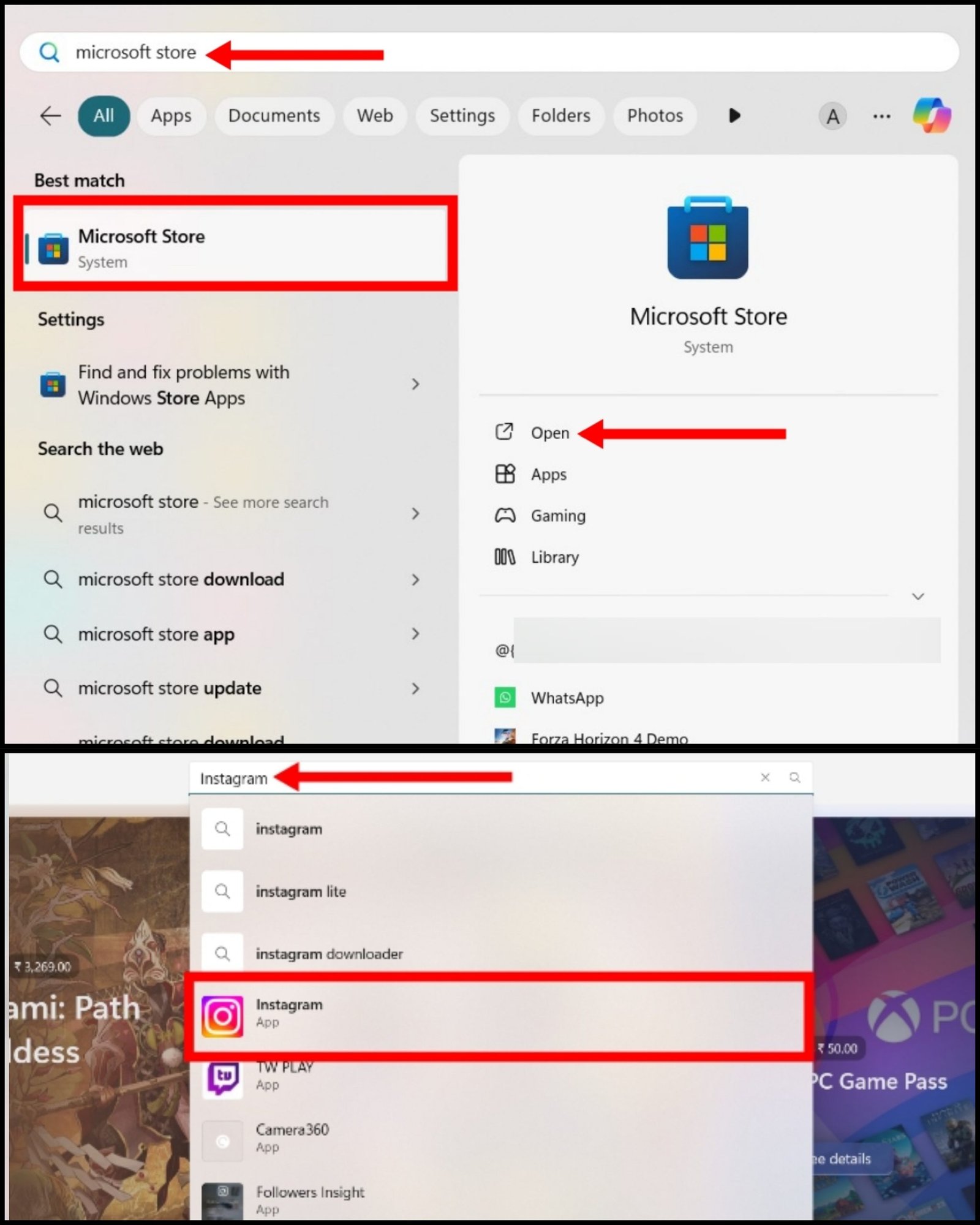Open the TW PLAY app result
Image resolution: width=980 pixels, height=1225 pixels.
pos(501,1079)
